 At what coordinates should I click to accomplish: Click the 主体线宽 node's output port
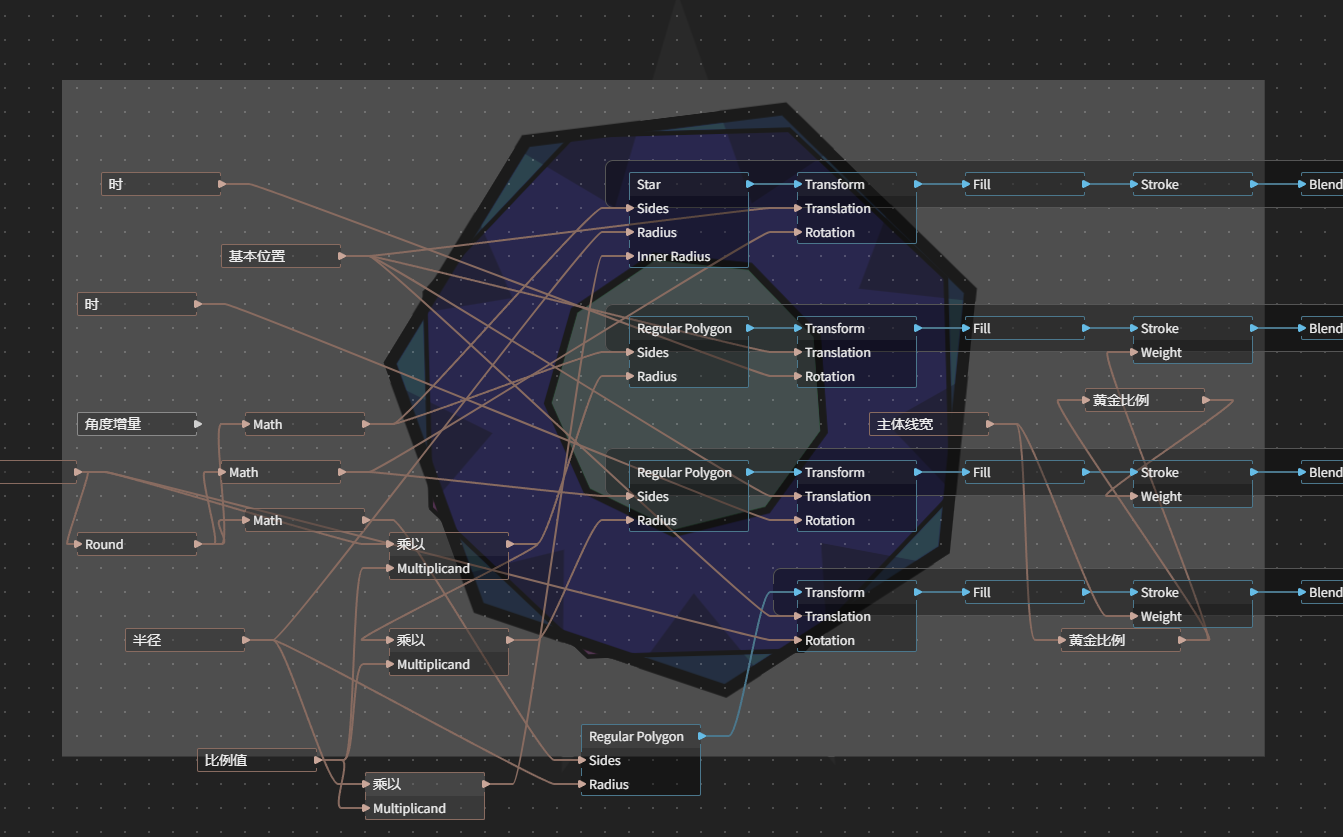[990, 424]
